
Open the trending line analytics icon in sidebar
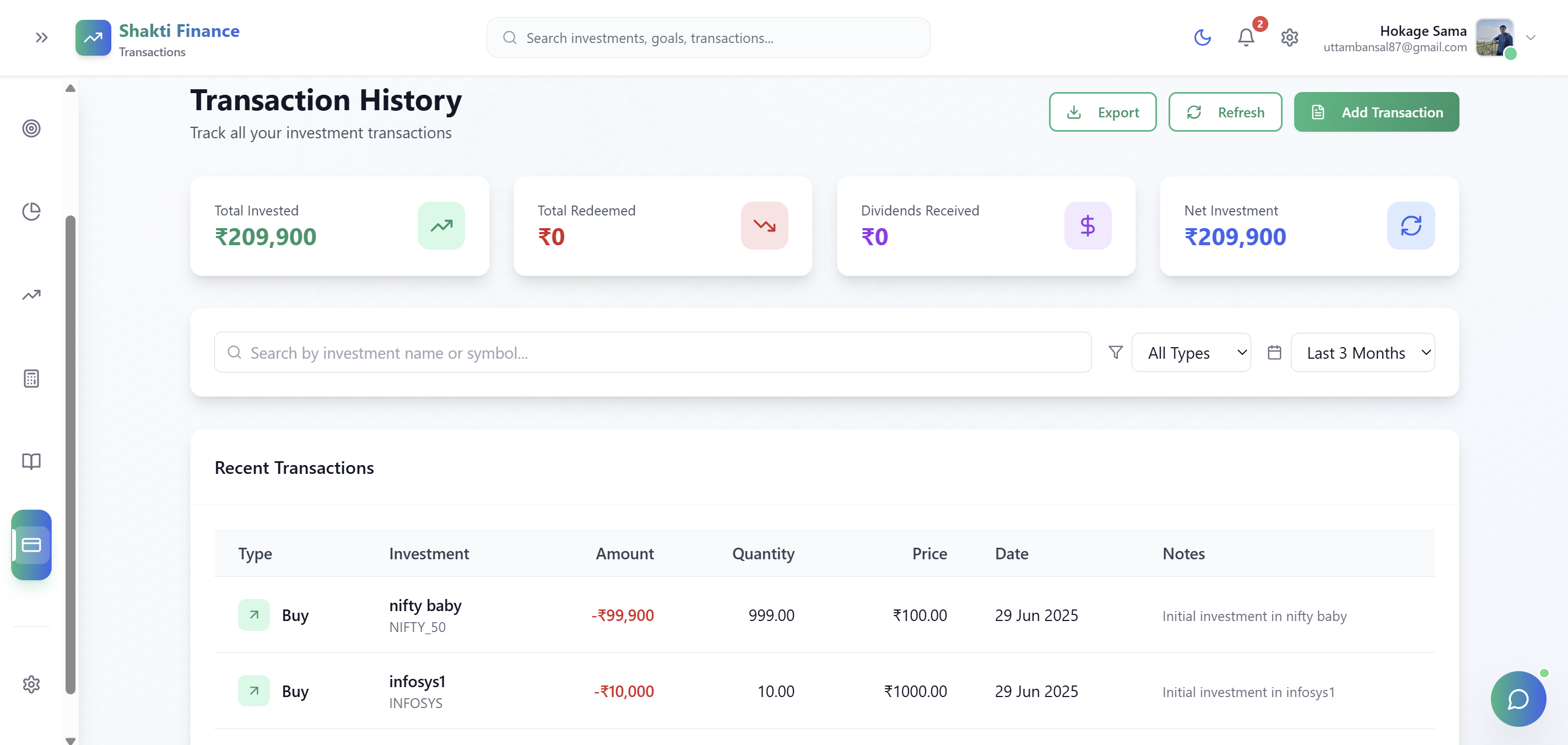(31, 295)
